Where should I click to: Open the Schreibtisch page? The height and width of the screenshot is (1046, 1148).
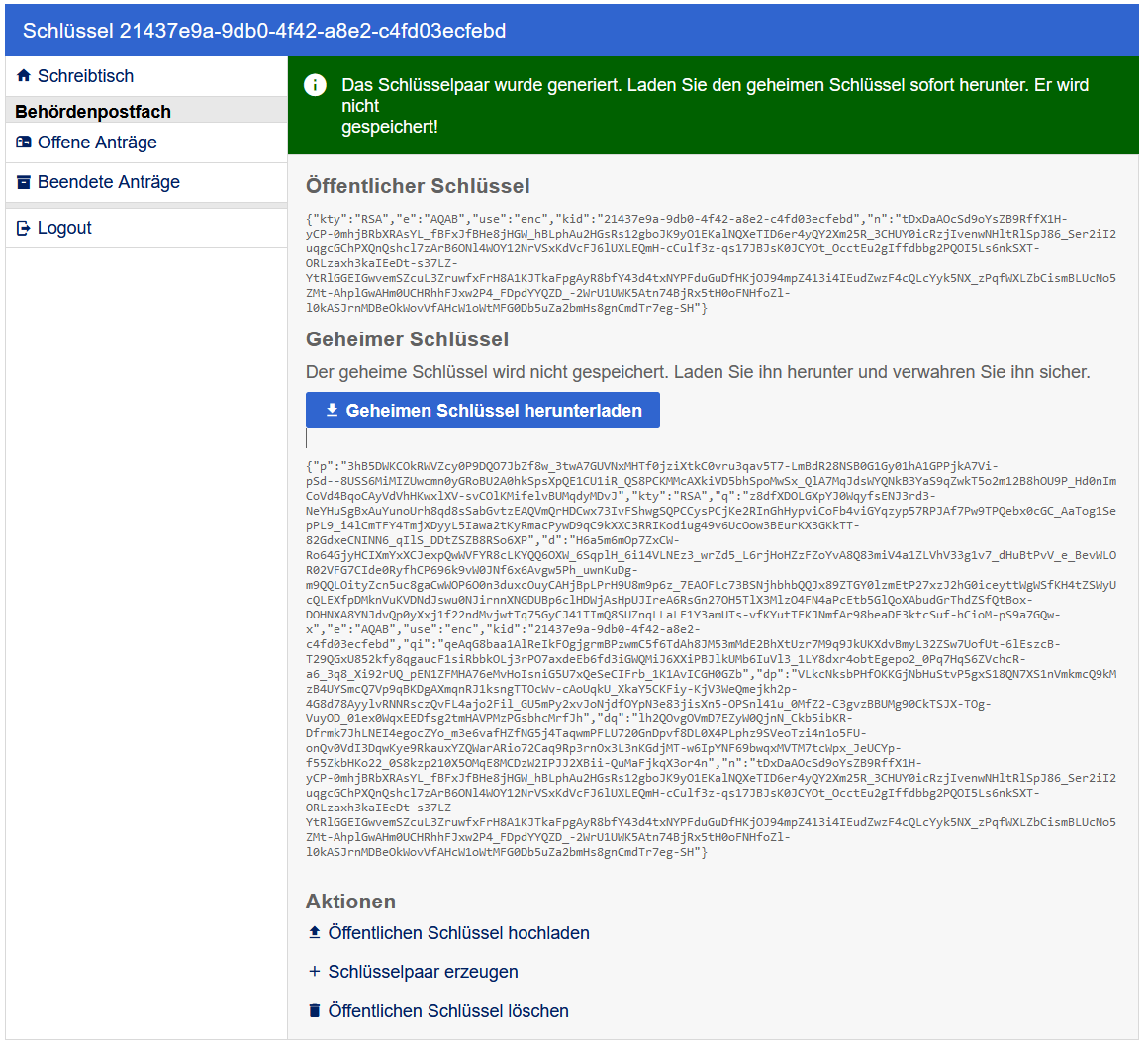coord(85,76)
